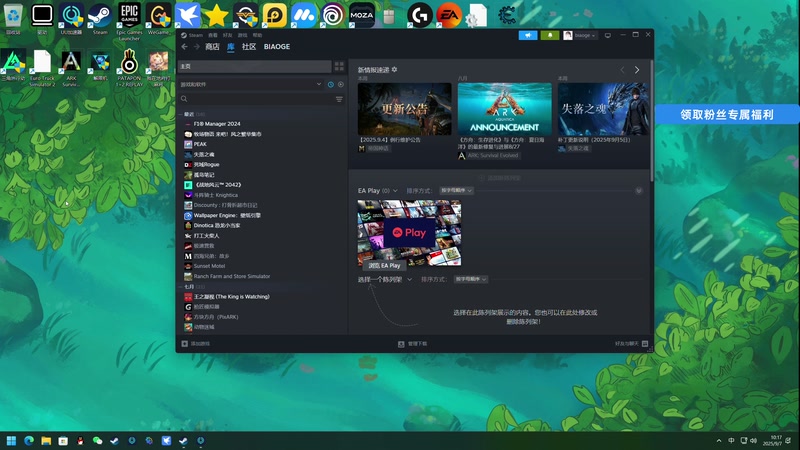Switch to Big Picture mode monitor icon
Viewport: 800px width, 450px height.
(608, 35)
